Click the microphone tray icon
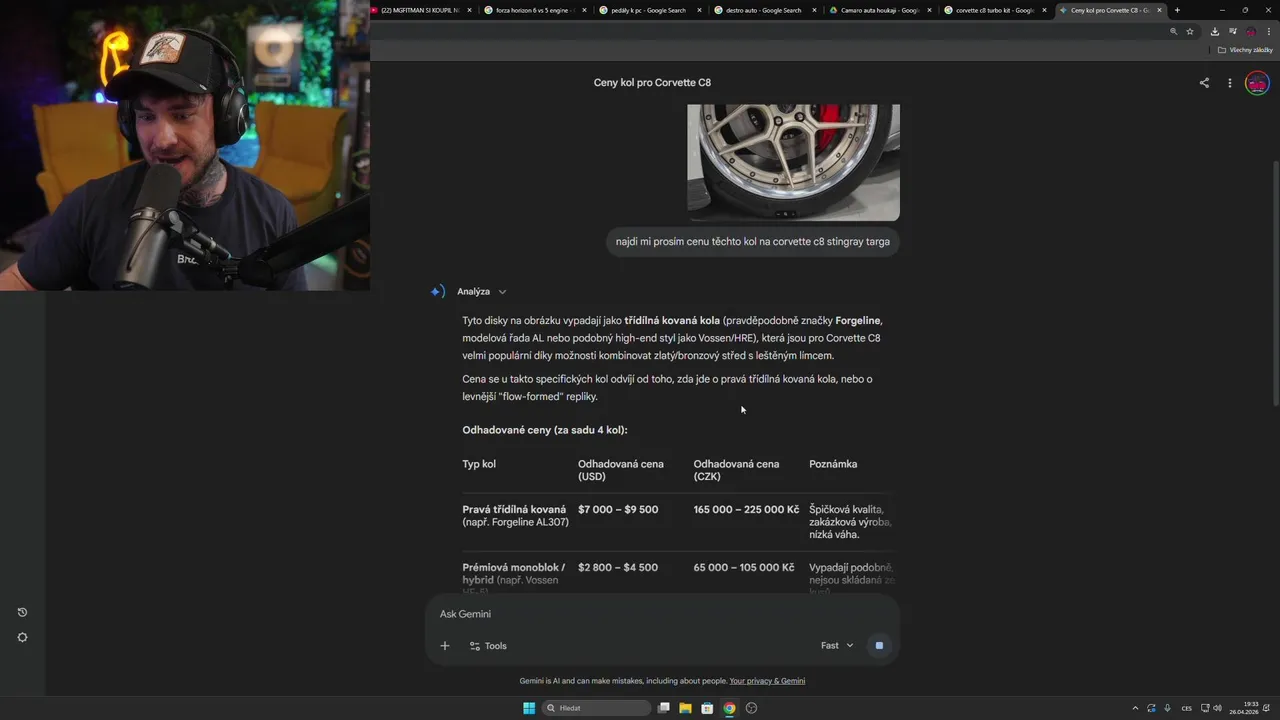Viewport: 1280px width, 720px height. (x=1167, y=708)
